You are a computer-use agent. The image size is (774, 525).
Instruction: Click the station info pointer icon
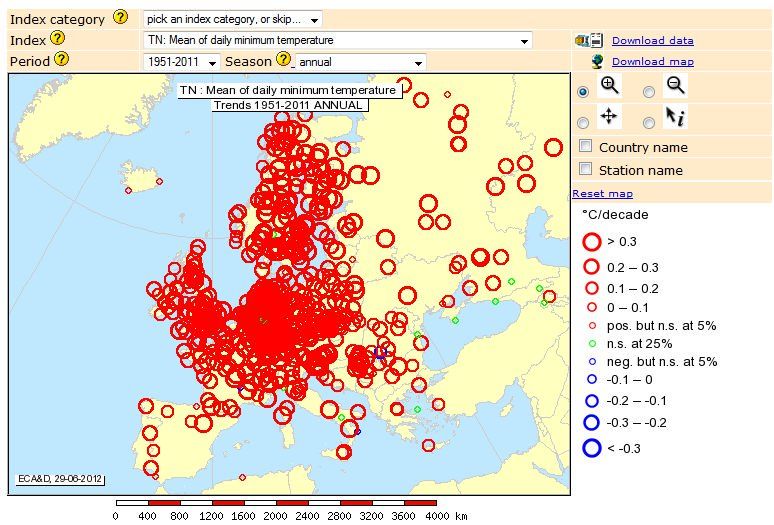point(675,117)
